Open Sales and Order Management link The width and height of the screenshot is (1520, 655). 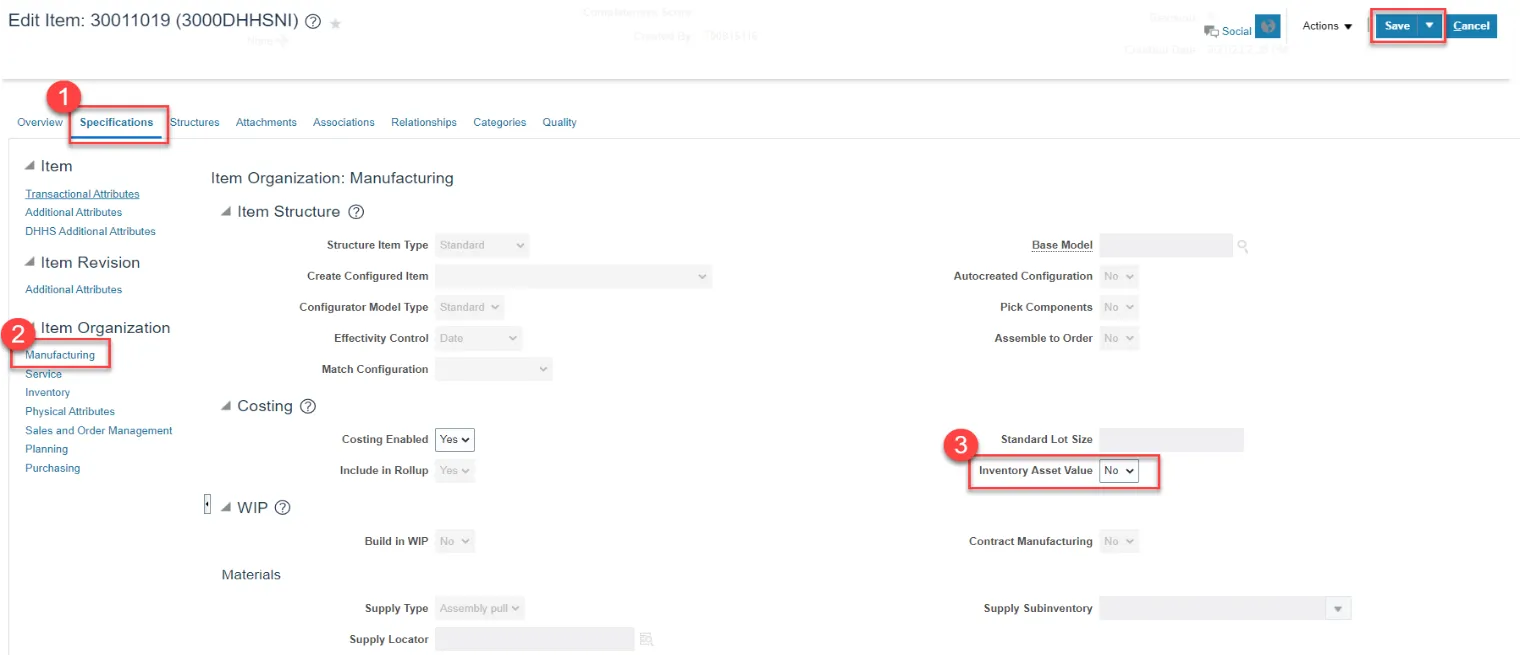click(x=99, y=430)
